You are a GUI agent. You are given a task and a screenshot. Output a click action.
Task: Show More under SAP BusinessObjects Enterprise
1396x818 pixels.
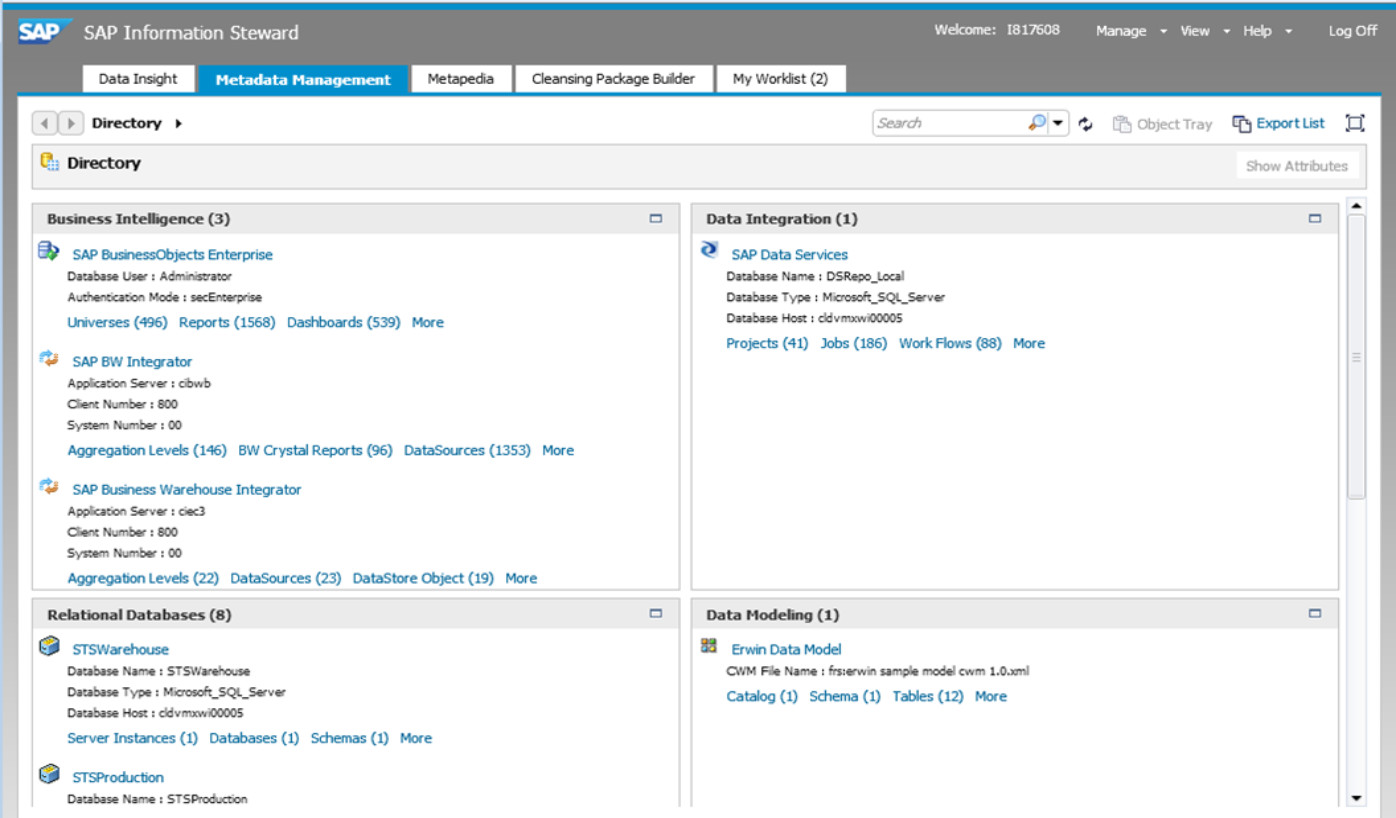(428, 322)
